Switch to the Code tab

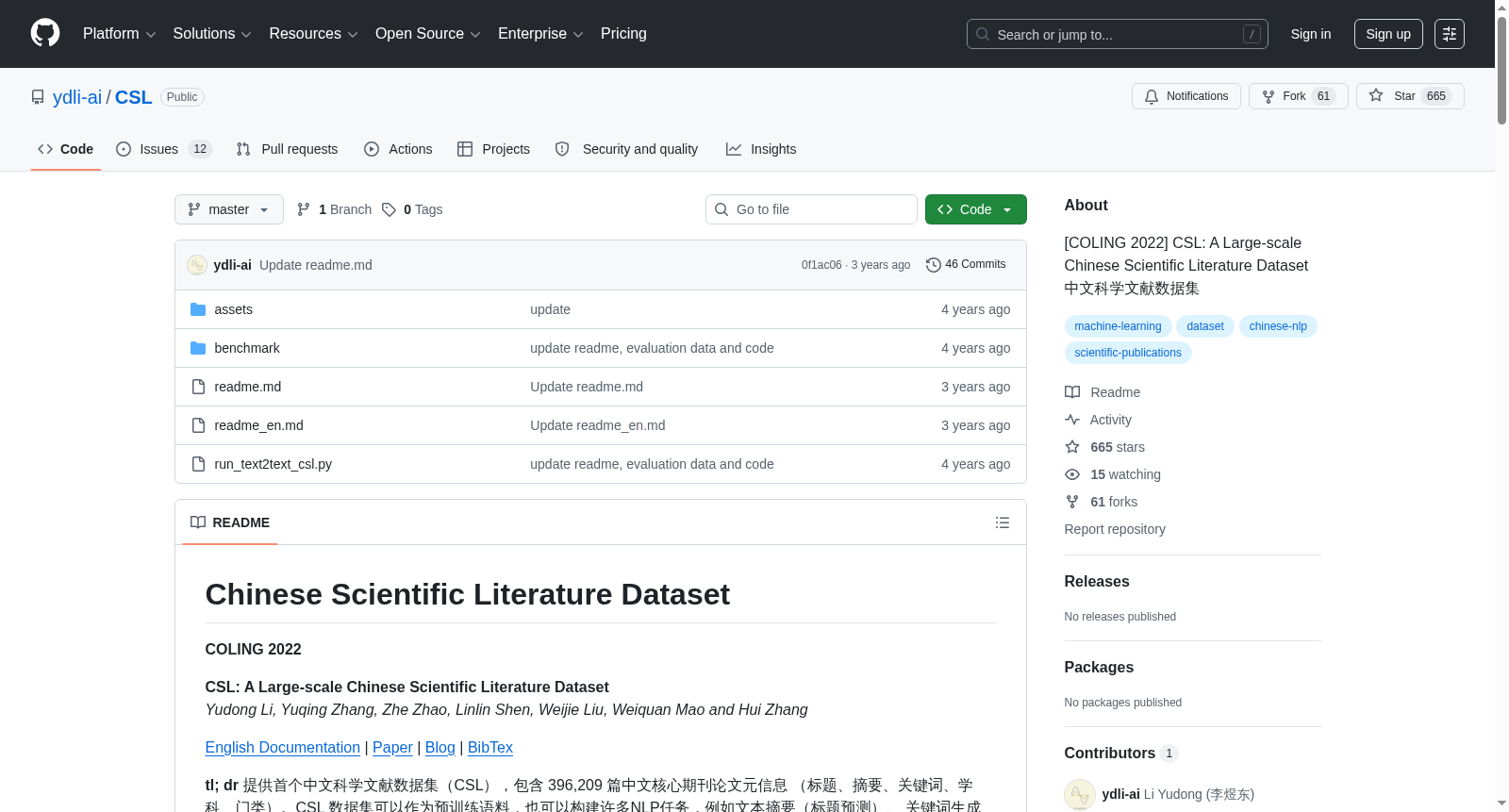point(66,149)
